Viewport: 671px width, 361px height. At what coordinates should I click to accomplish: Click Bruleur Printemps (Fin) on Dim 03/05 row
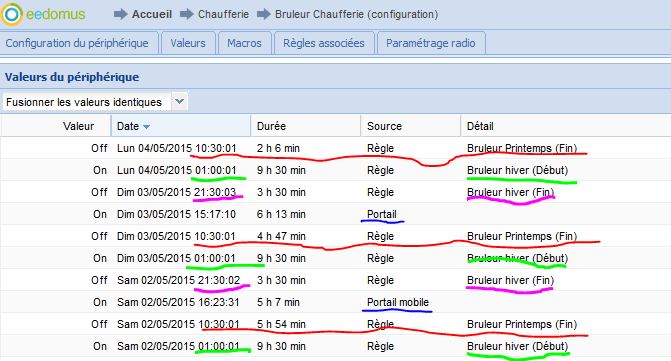[x=522, y=237]
